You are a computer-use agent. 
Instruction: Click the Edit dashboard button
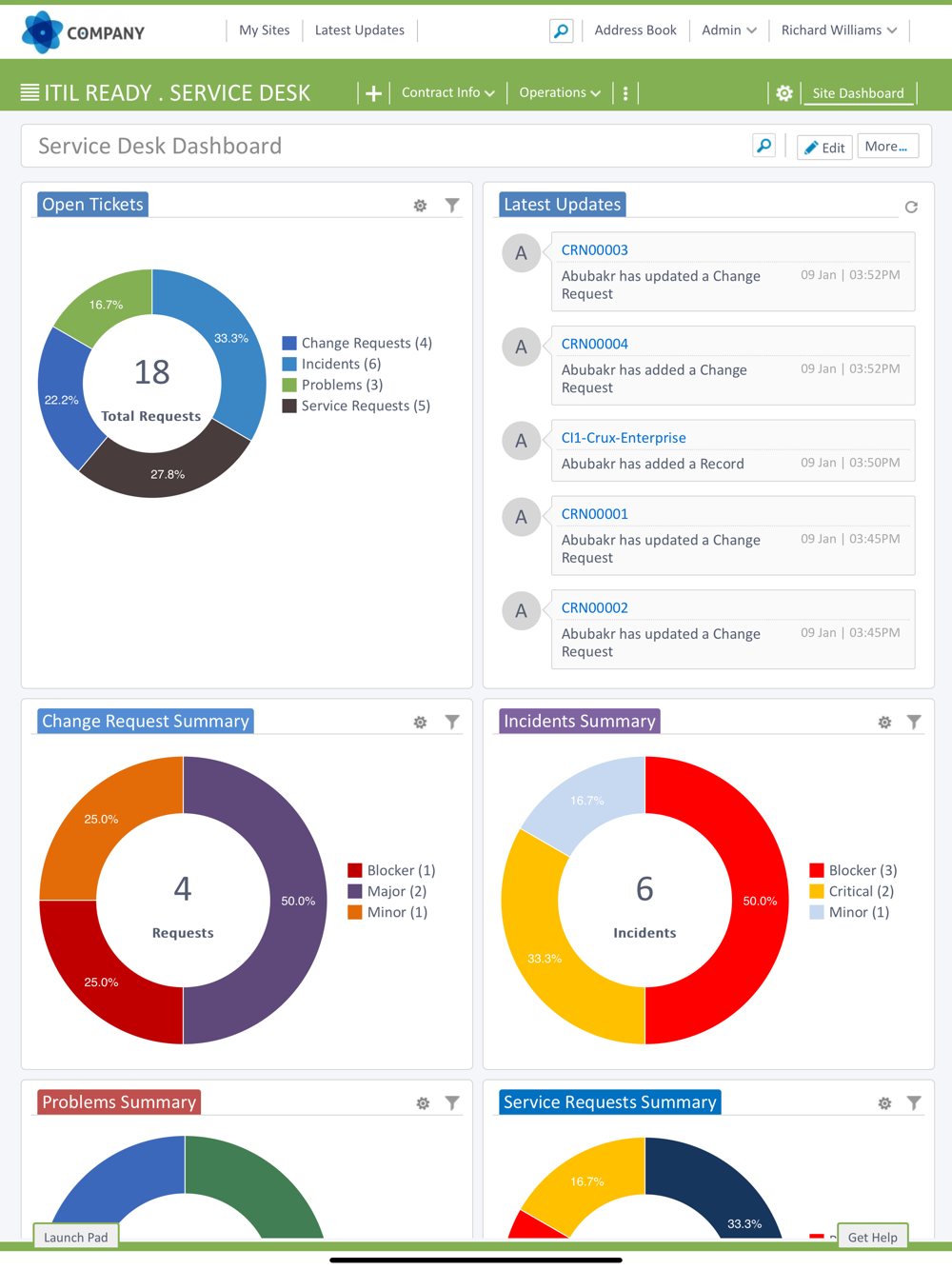[824, 147]
